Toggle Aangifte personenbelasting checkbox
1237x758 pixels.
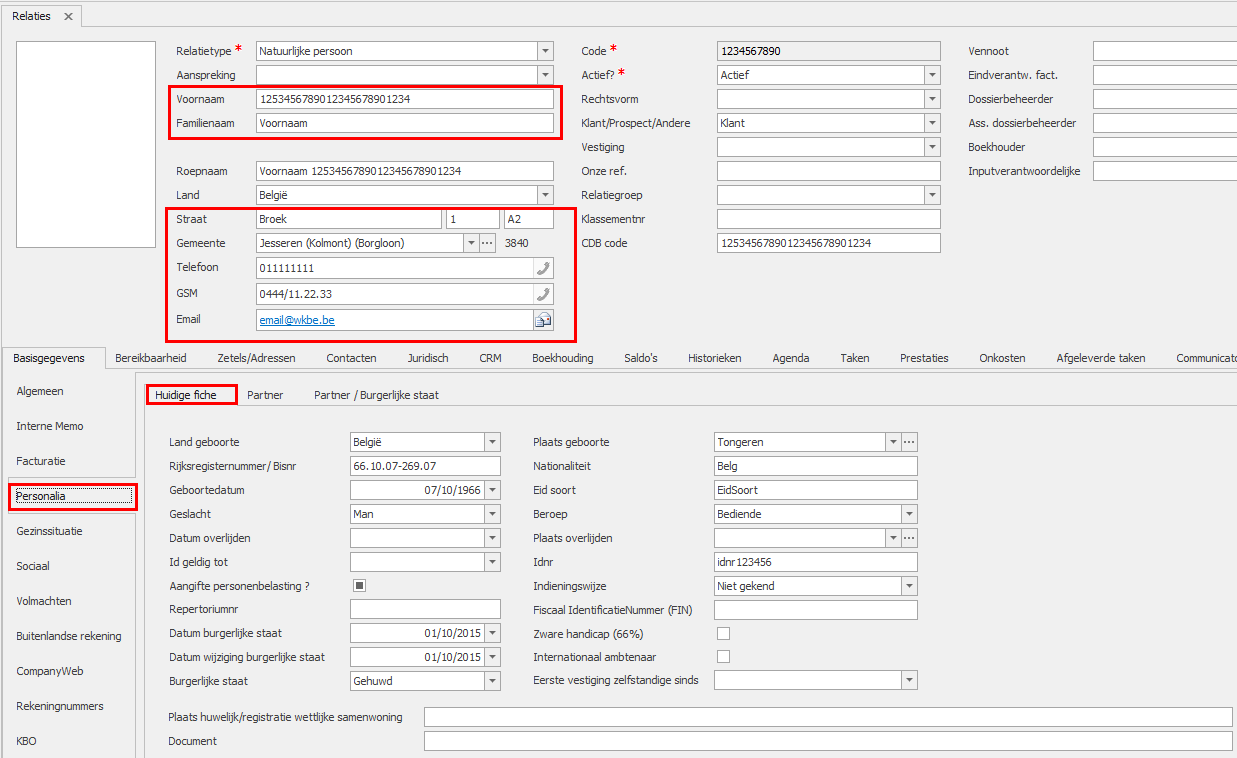click(x=360, y=586)
